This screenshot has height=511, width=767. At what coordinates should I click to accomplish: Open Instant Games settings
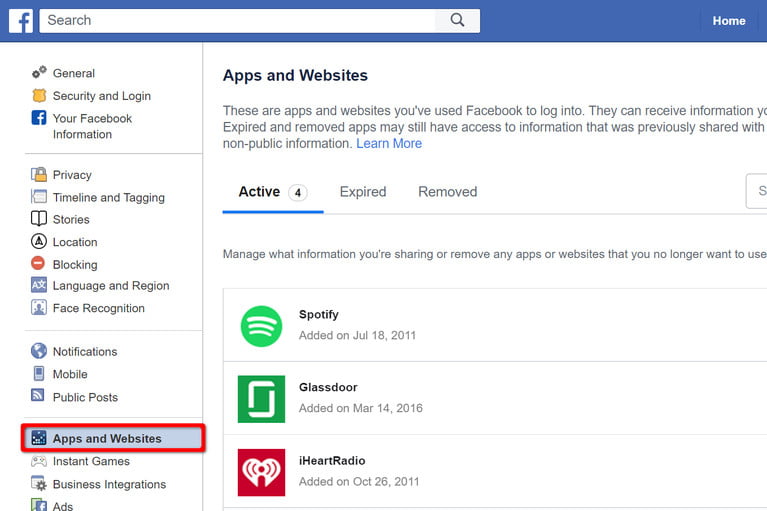click(x=91, y=461)
